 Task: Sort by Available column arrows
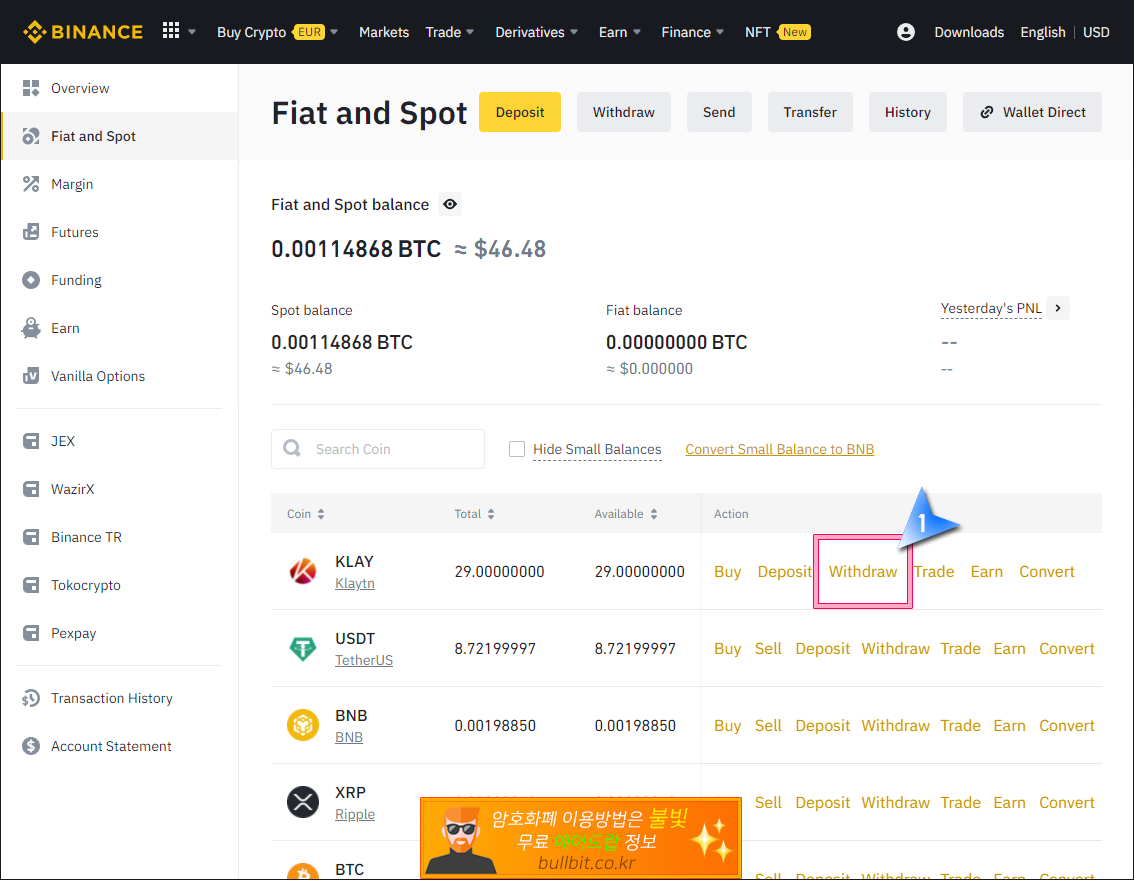click(654, 514)
